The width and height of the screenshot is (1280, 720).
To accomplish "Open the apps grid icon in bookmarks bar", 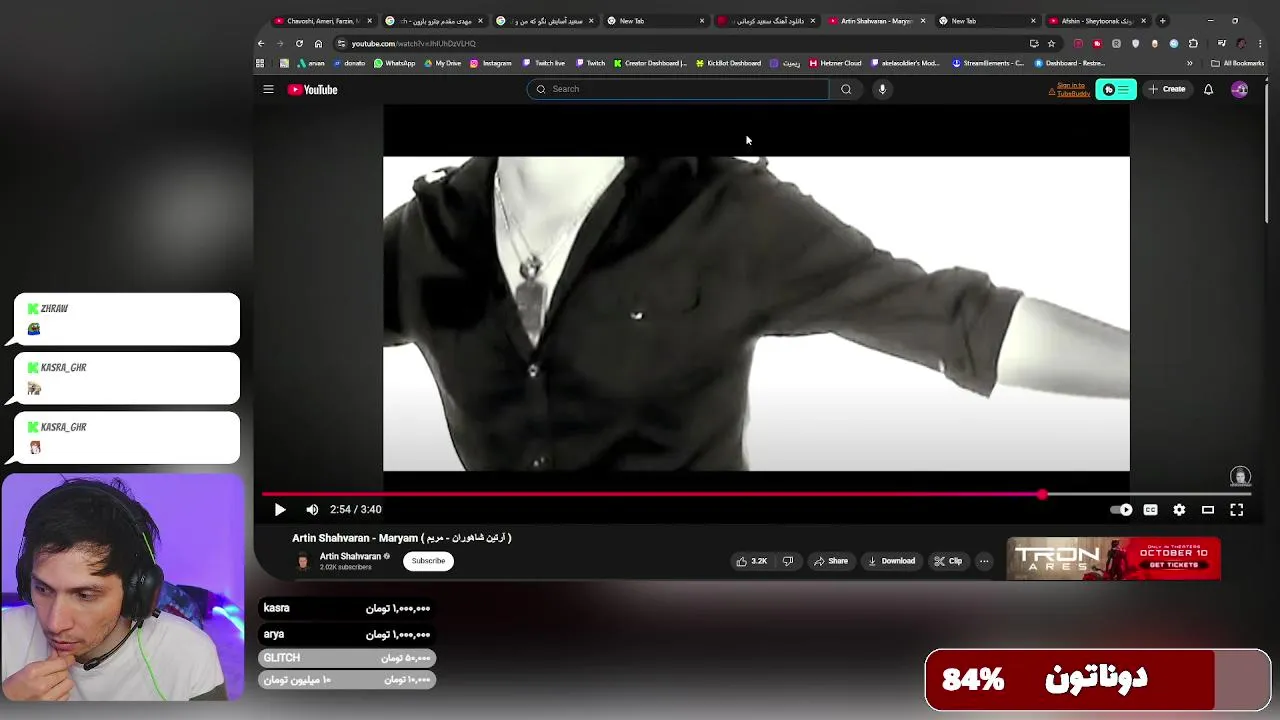I will [260, 63].
